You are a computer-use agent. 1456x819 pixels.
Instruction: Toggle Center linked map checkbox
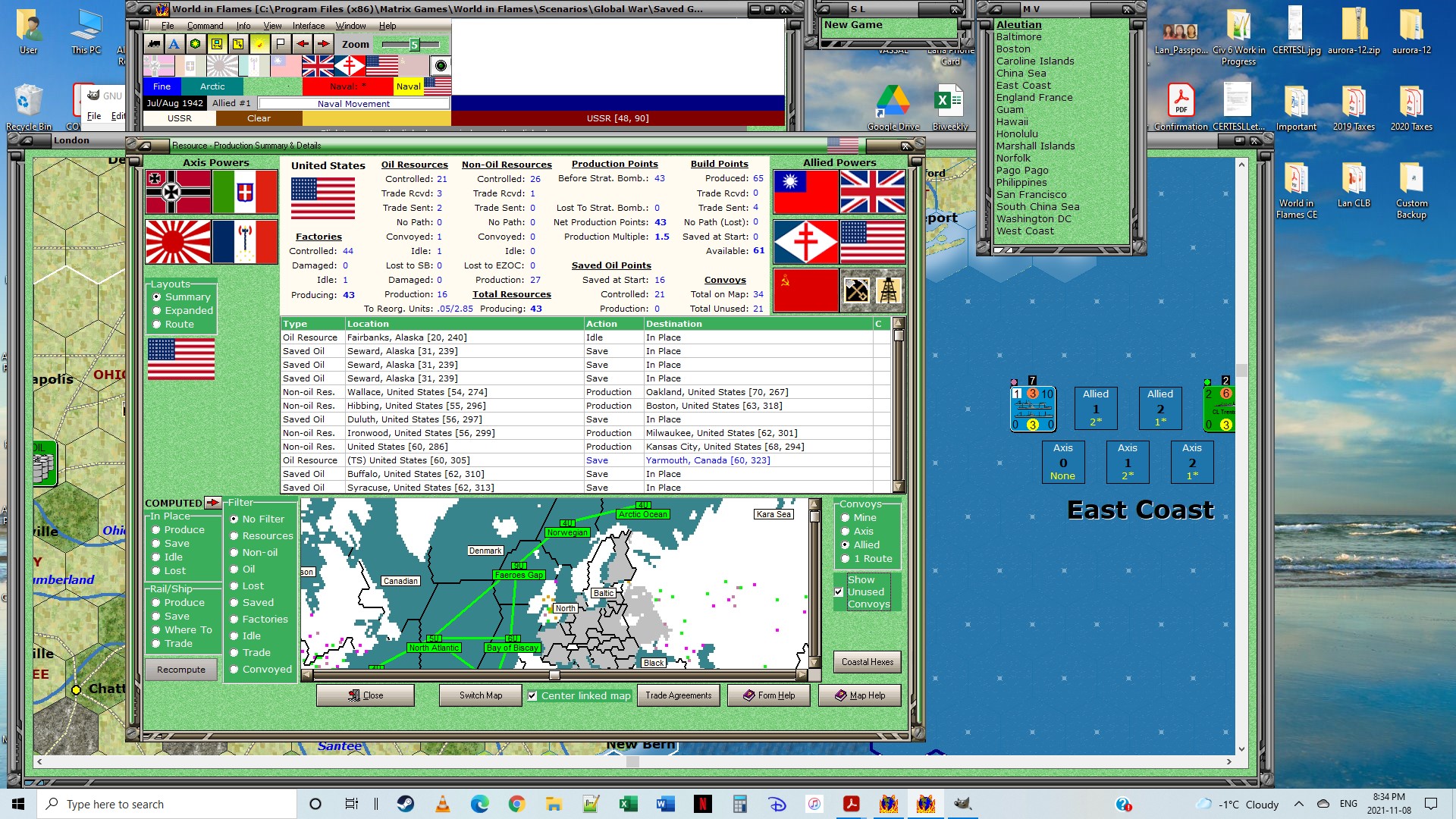(532, 695)
